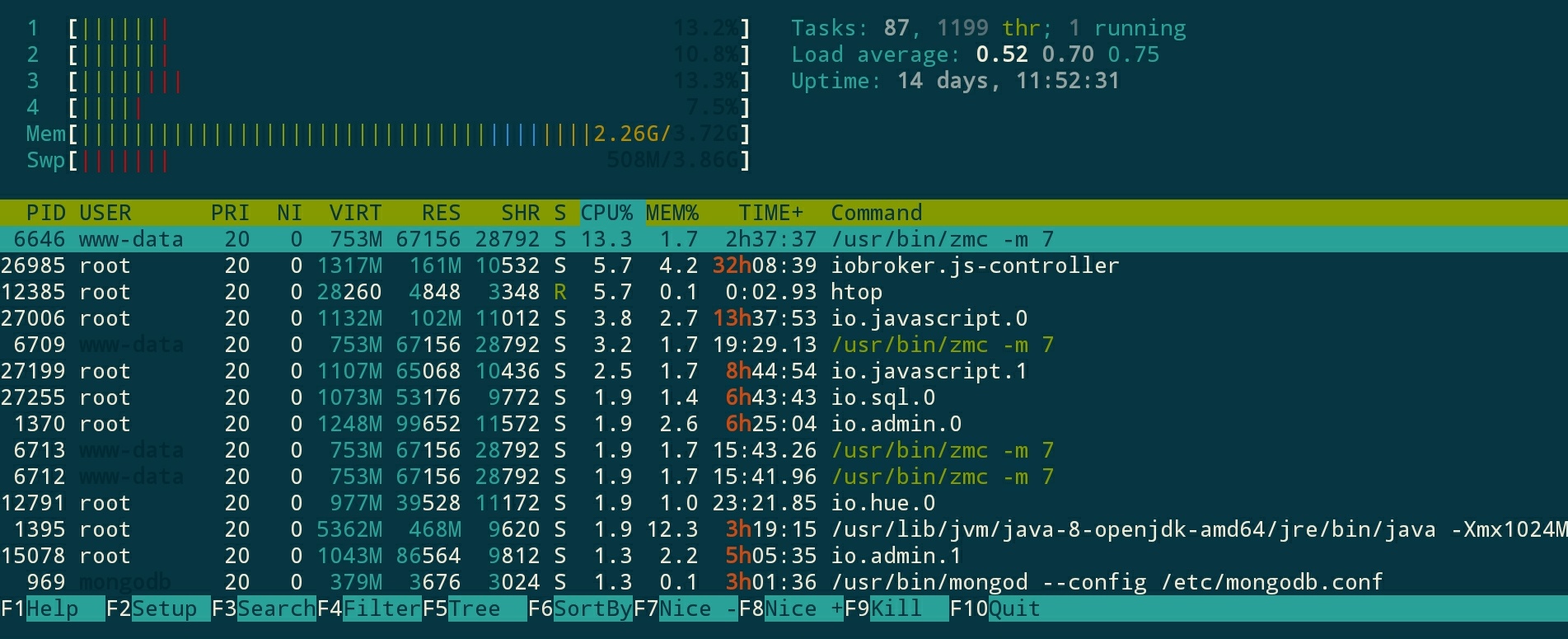Sort by the Command column header
The image size is (1568, 639).
tap(876, 213)
